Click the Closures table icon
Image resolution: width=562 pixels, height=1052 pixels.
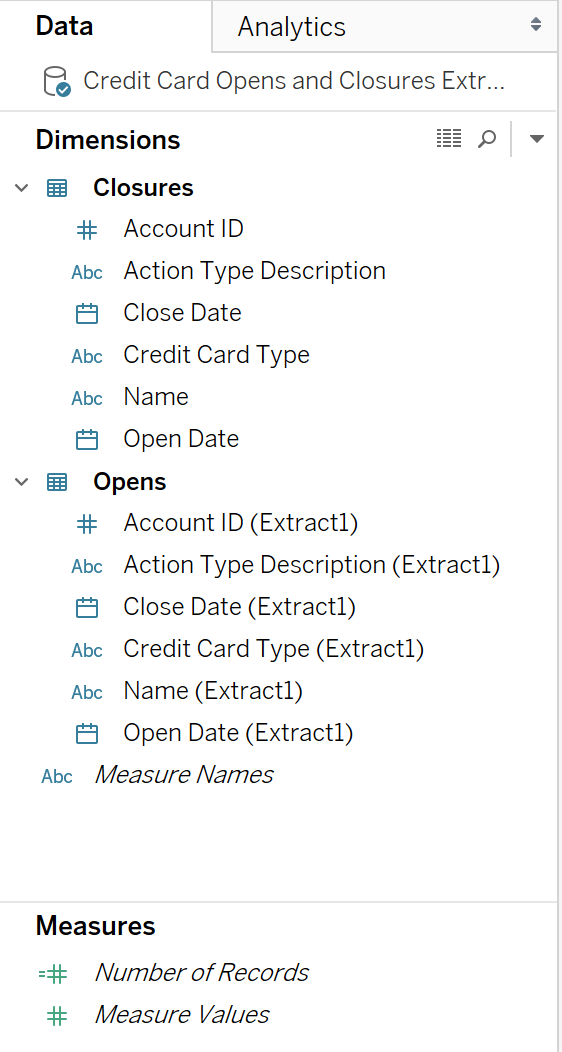[57, 189]
